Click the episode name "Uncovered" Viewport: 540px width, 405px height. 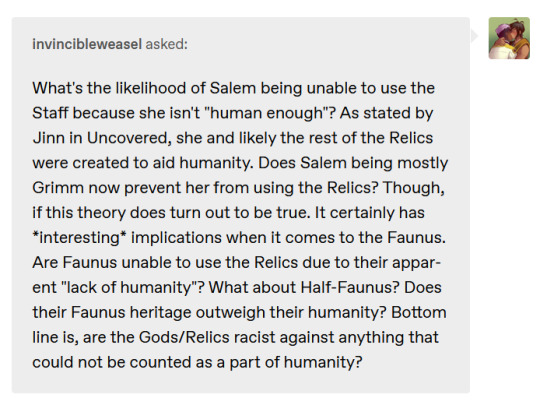[x=129, y=138]
